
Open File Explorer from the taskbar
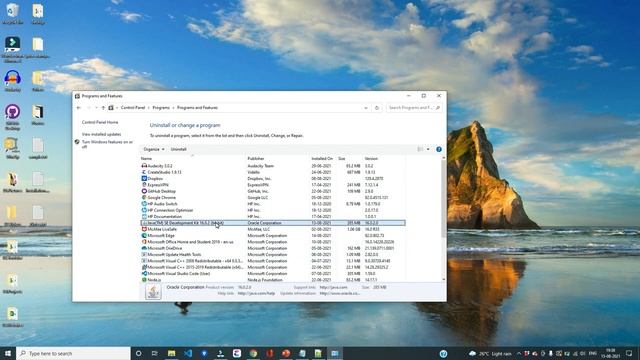(171, 353)
